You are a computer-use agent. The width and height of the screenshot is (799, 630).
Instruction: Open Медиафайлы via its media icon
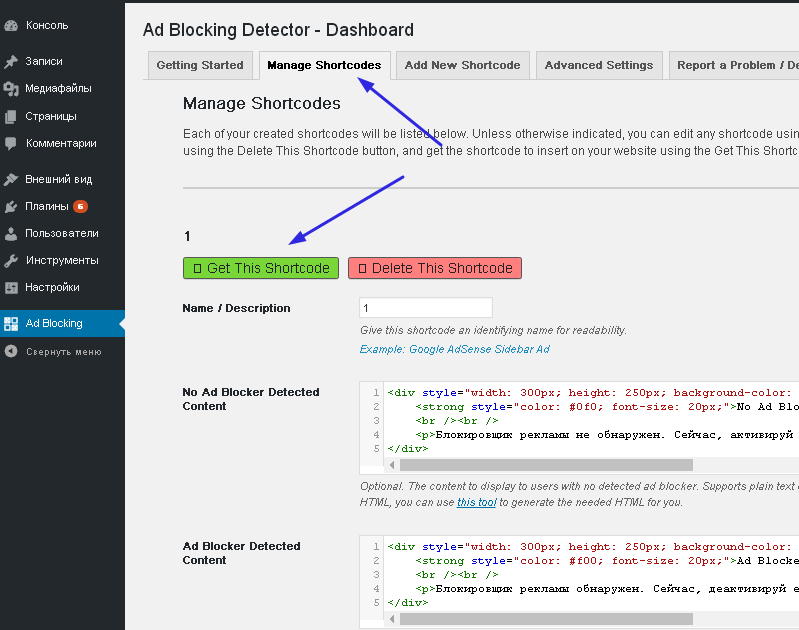tap(11, 89)
